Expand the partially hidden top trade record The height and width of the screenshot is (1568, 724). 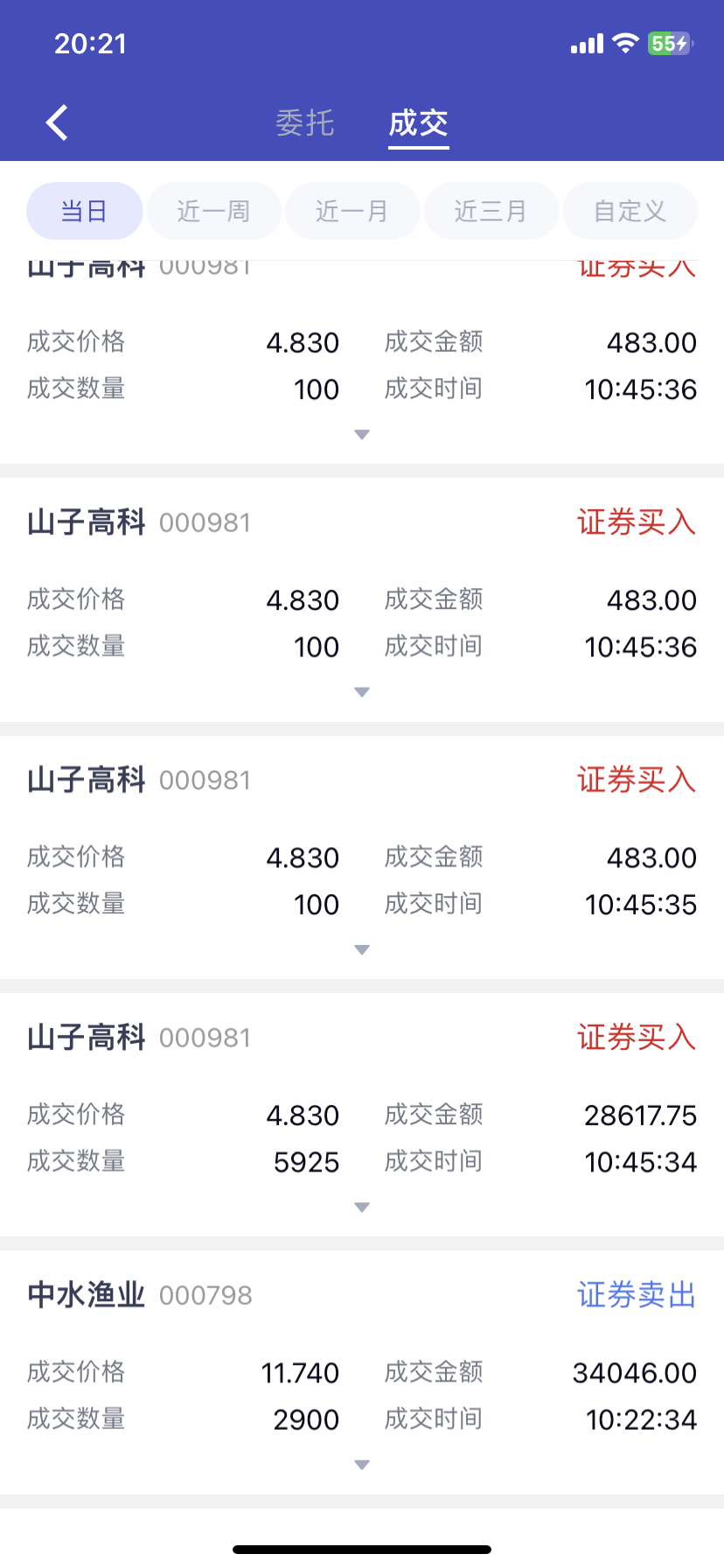[x=362, y=435]
